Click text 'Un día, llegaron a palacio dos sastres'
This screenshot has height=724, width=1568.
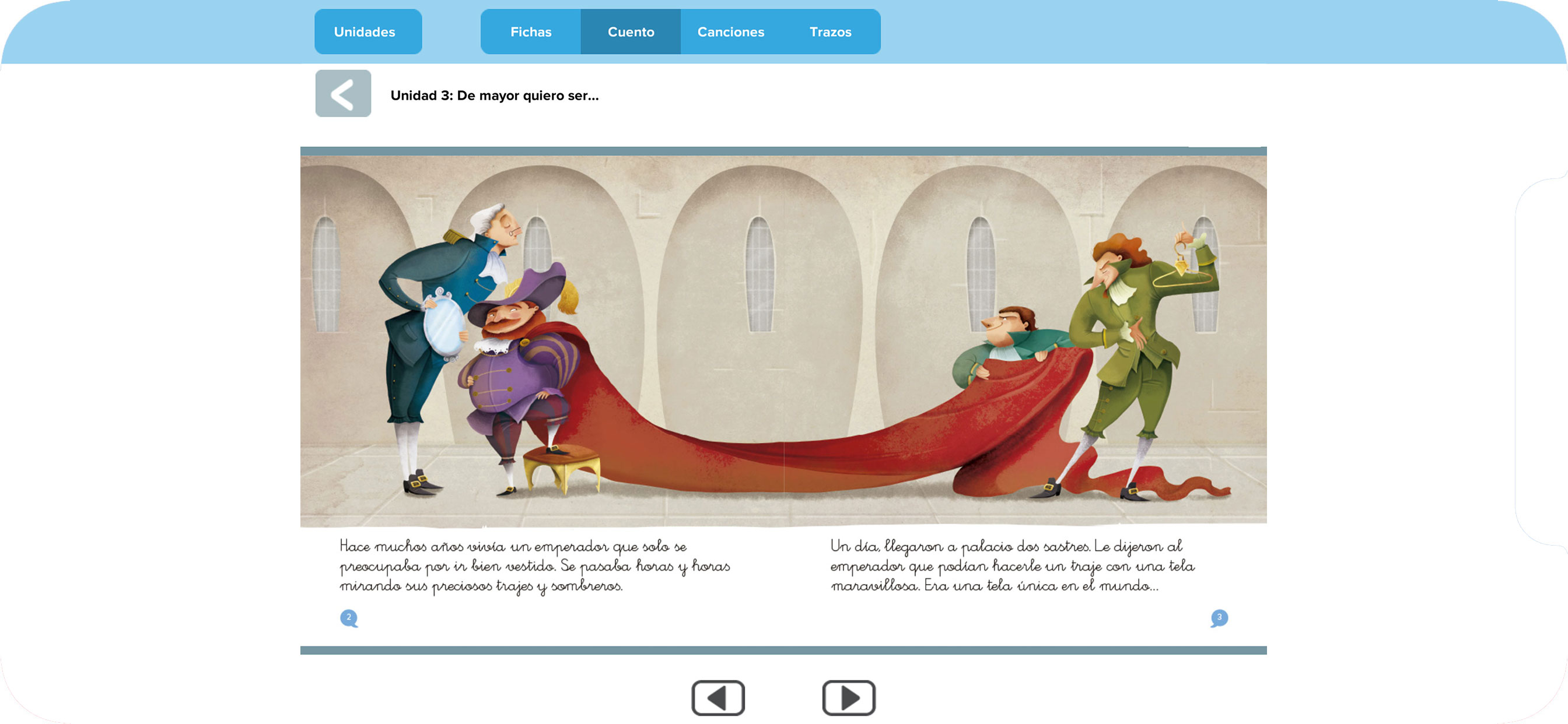(x=960, y=546)
